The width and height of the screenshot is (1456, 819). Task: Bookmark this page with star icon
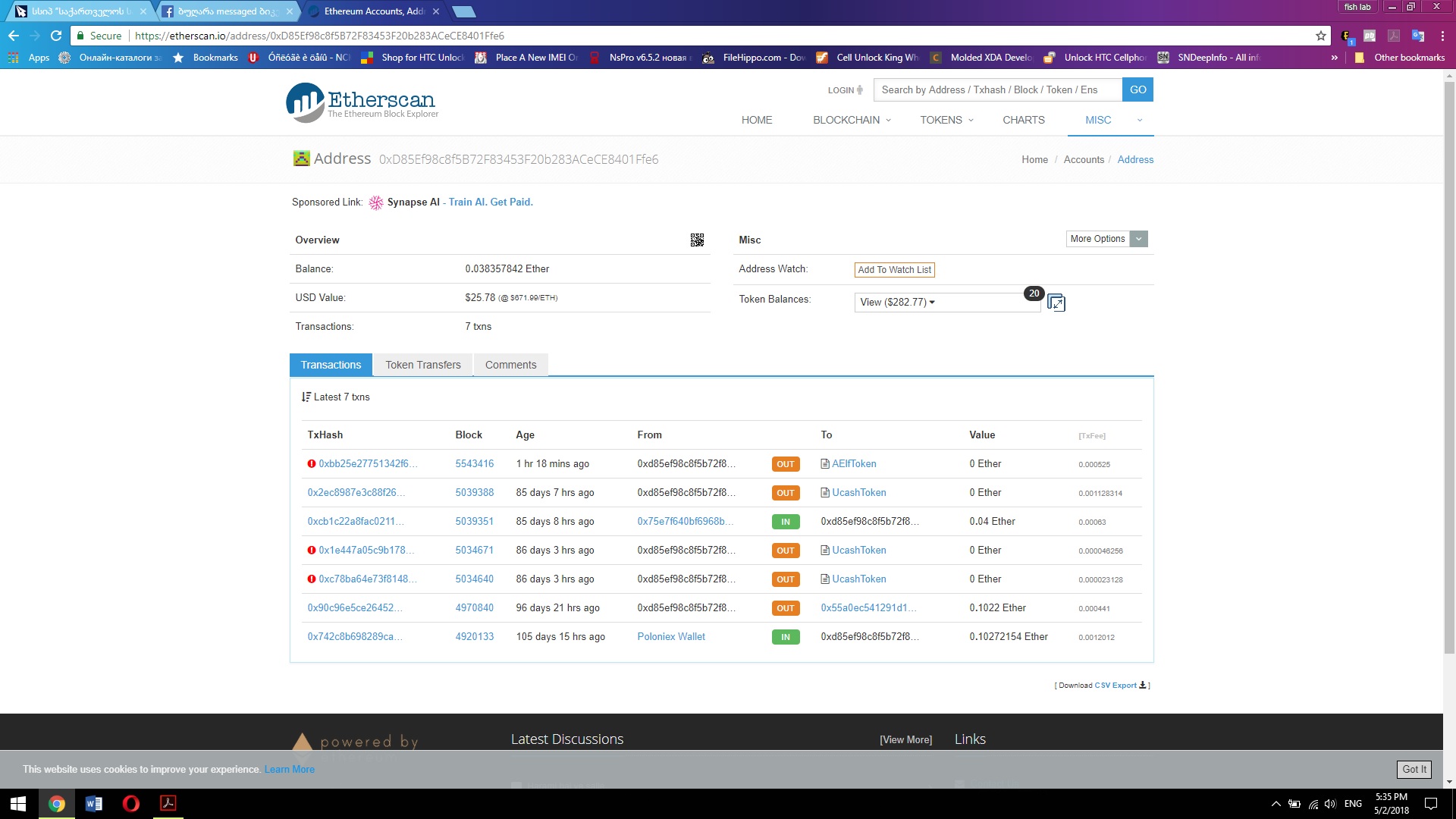(1320, 36)
